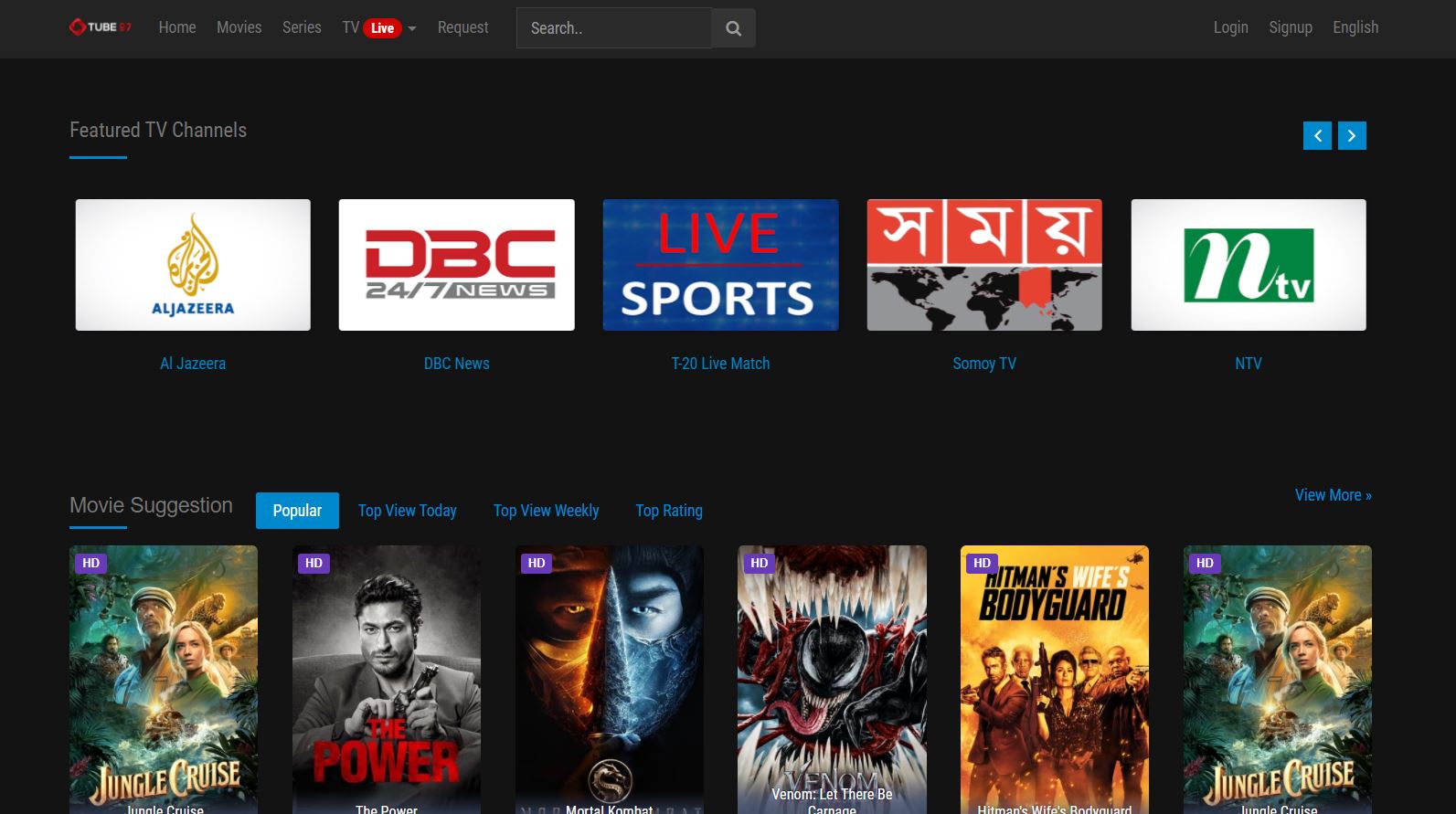Open the DBC News text link
The width and height of the screenshot is (1456, 814).
coord(457,364)
